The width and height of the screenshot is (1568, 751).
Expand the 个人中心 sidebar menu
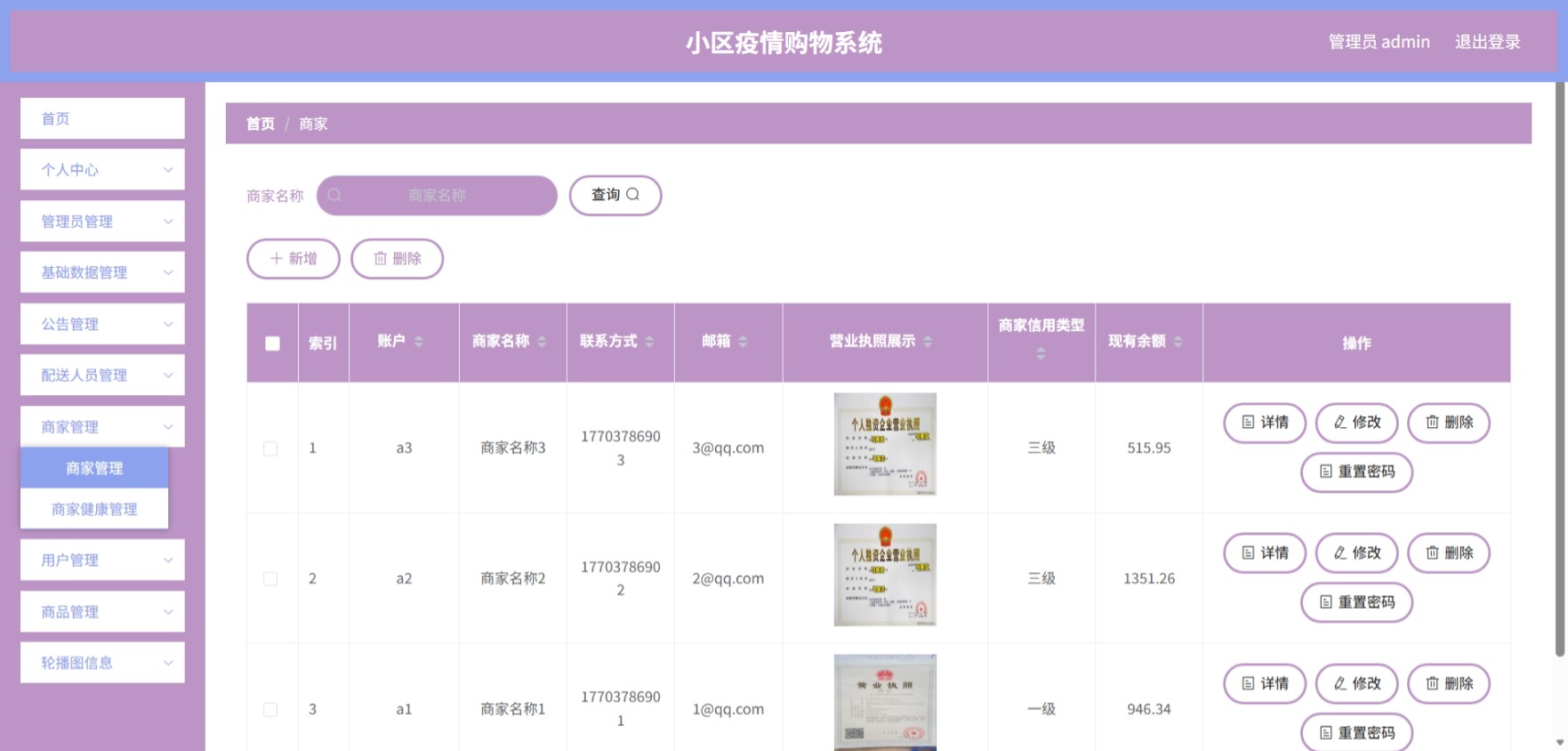click(x=102, y=169)
